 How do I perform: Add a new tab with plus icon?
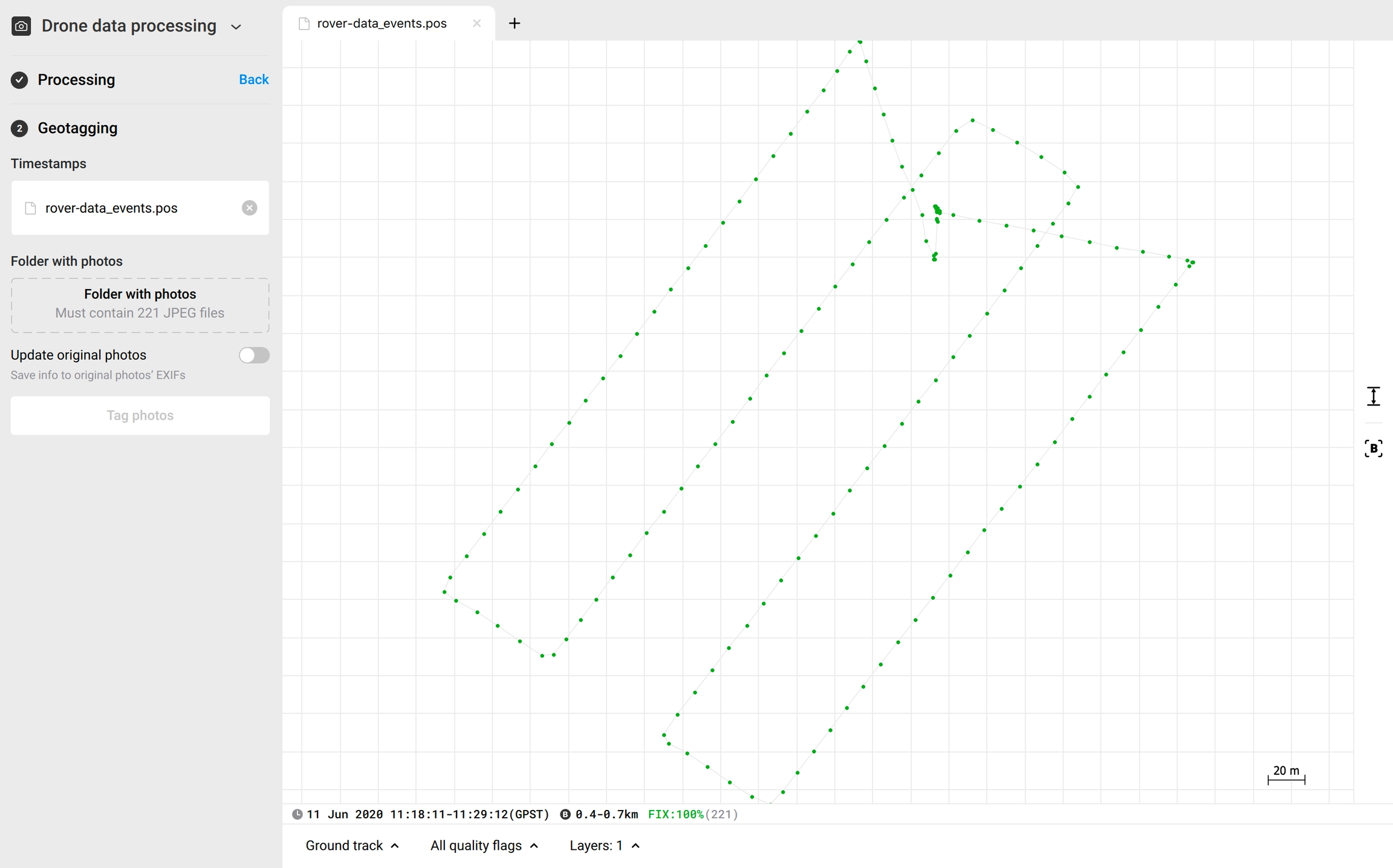[x=515, y=24]
